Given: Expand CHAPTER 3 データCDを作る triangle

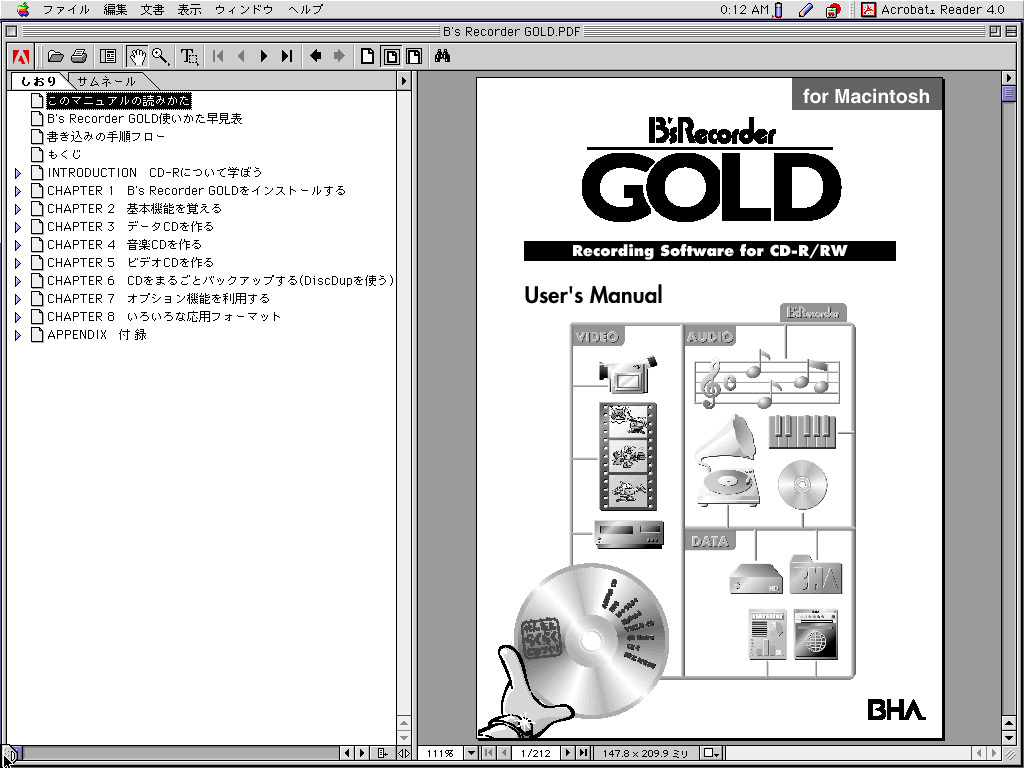Looking at the screenshot, I should coord(18,227).
